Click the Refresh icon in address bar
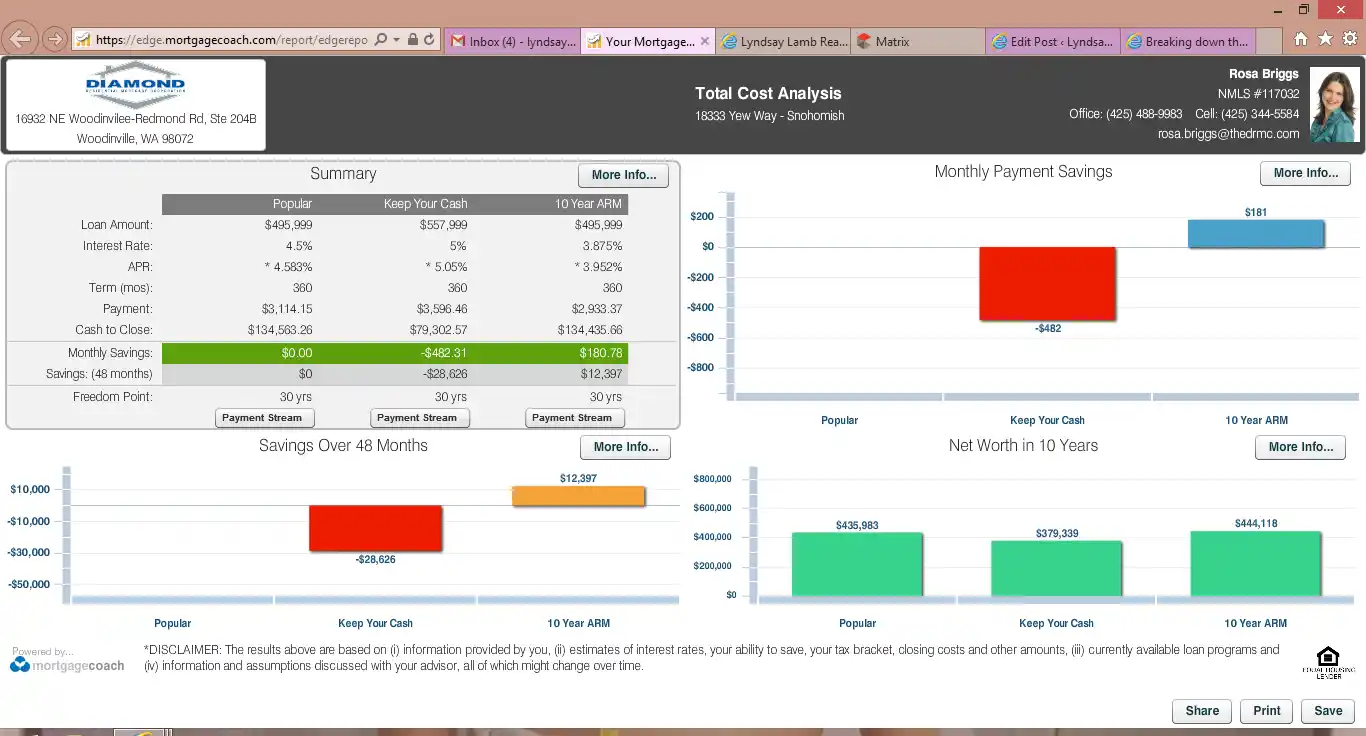Image resolution: width=1366 pixels, height=736 pixels. click(429, 40)
